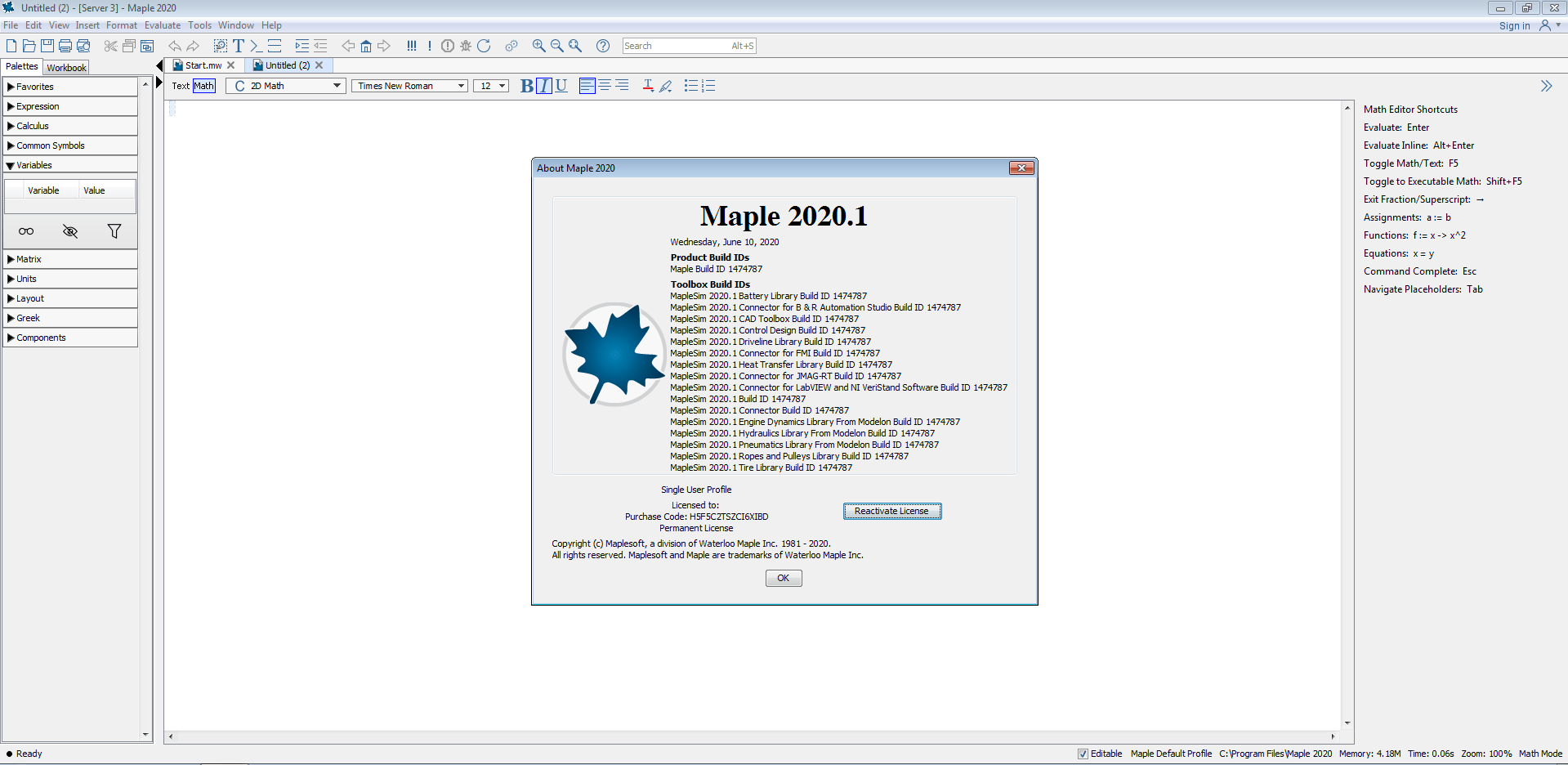The image size is (1568, 765).
Task: Collapse the Variables palette
Action: (x=70, y=165)
